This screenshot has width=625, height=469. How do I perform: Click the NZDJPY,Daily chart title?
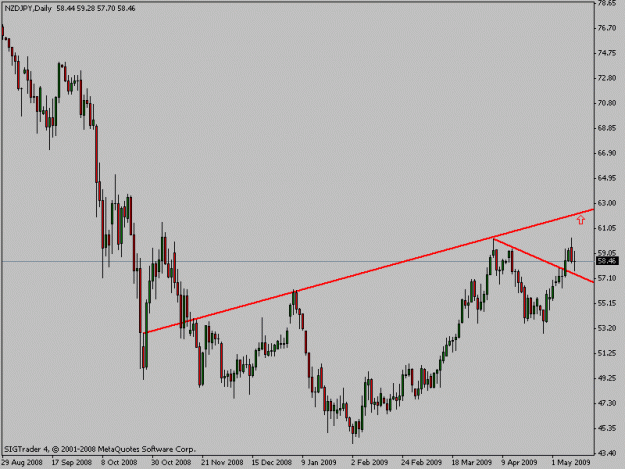click(x=28, y=8)
